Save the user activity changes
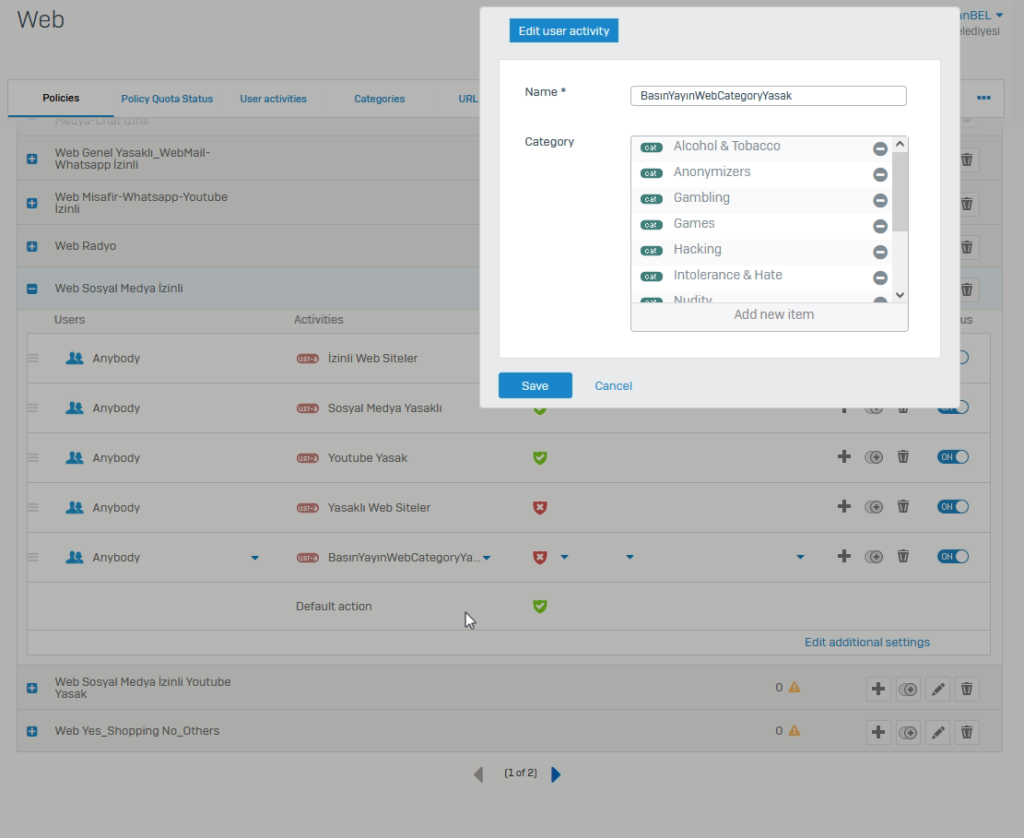This screenshot has height=838, width=1024. pyautogui.click(x=535, y=386)
